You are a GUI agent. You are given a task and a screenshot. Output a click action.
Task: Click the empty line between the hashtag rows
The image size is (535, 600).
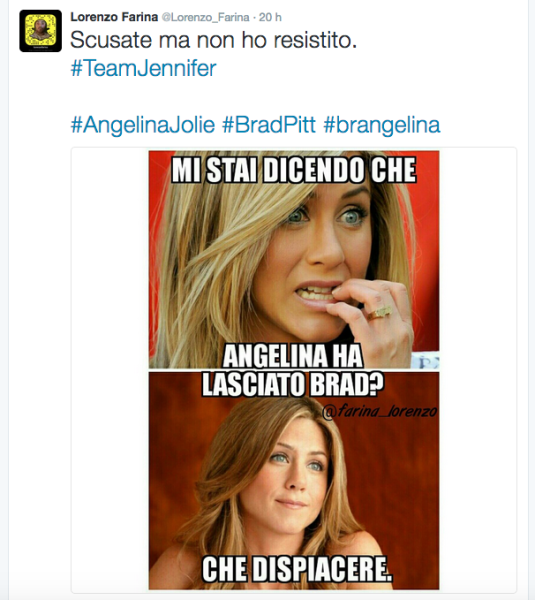pyautogui.click(x=255, y=97)
